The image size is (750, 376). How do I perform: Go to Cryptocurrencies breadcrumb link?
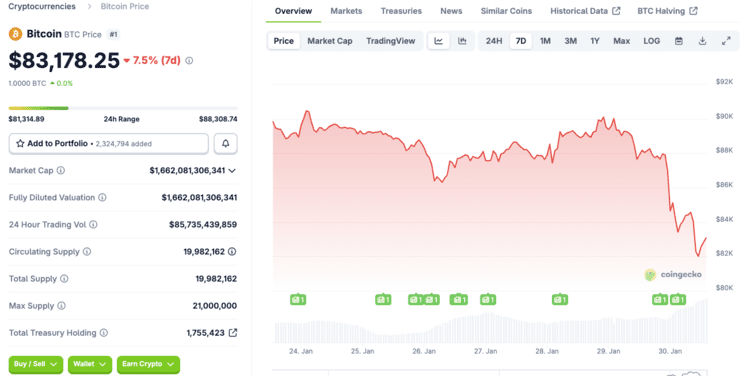pos(42,6)
